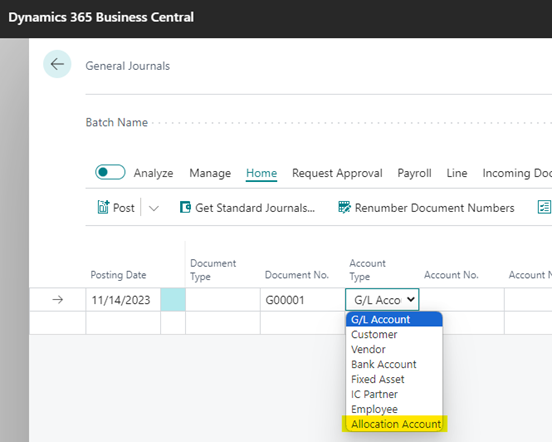
Task: Go back using the circular arrow button
Action: (57, 64)
